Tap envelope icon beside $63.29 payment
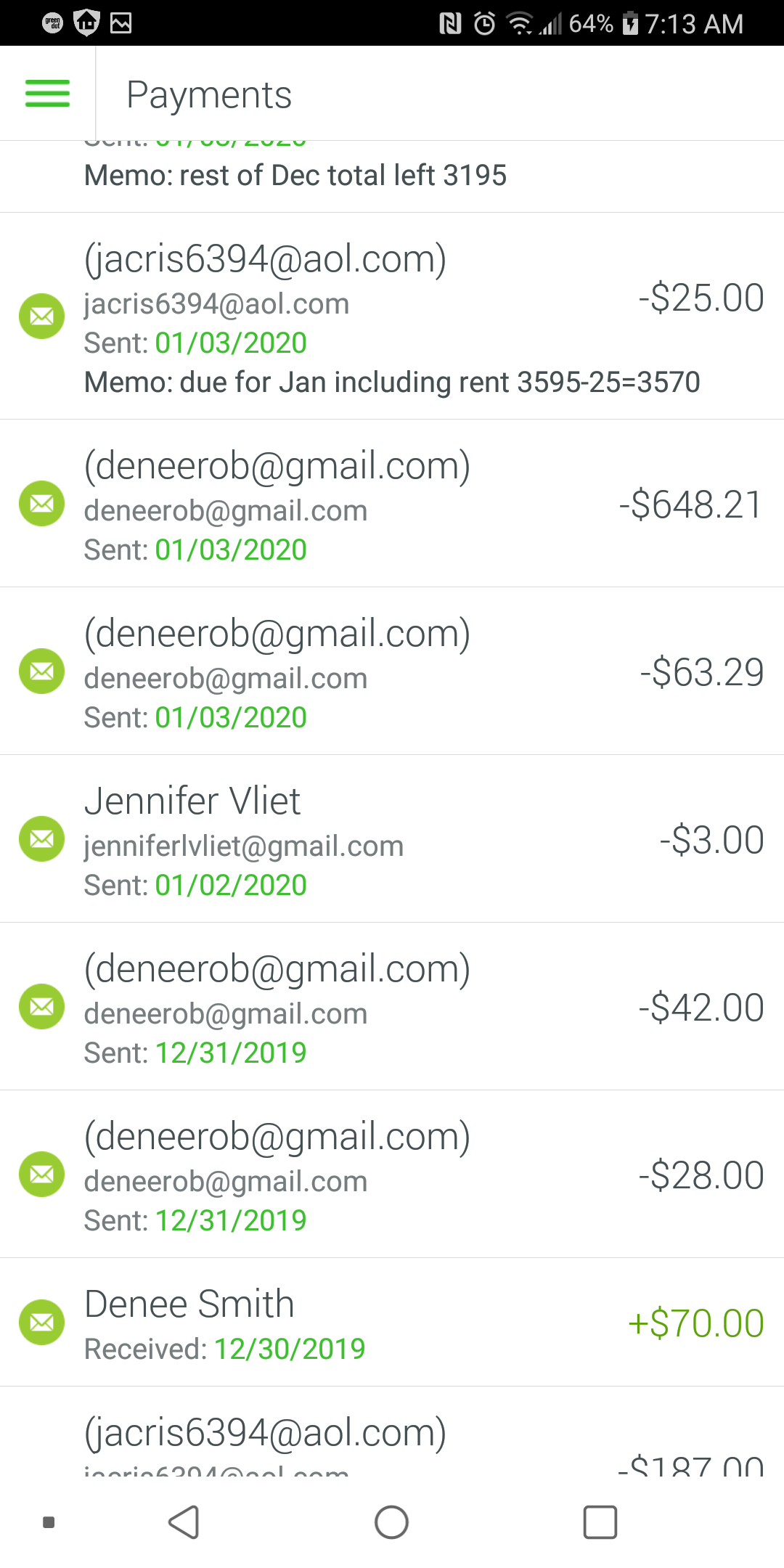Image resolution: width=784 pixels, height=1568 pixels. (41, 671)
